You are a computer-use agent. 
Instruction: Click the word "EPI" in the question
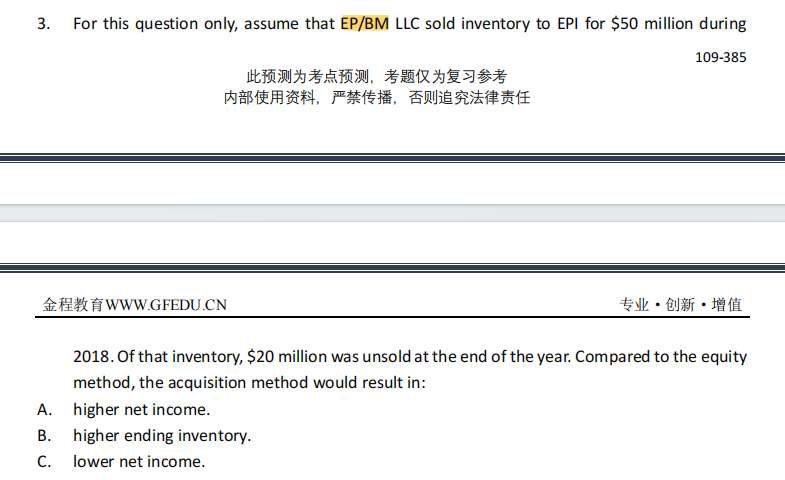point(567,23)
